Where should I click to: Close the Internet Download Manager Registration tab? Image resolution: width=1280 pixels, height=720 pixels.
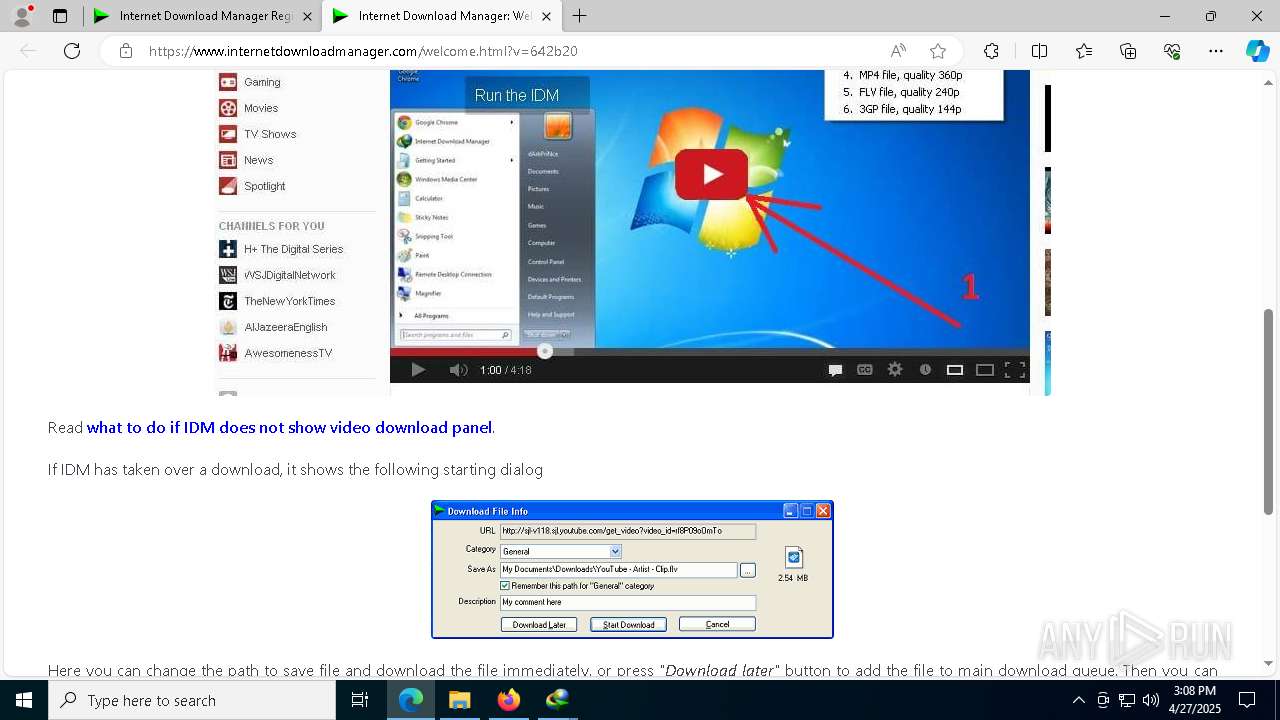pyautogui.click(x=308, y=16)
